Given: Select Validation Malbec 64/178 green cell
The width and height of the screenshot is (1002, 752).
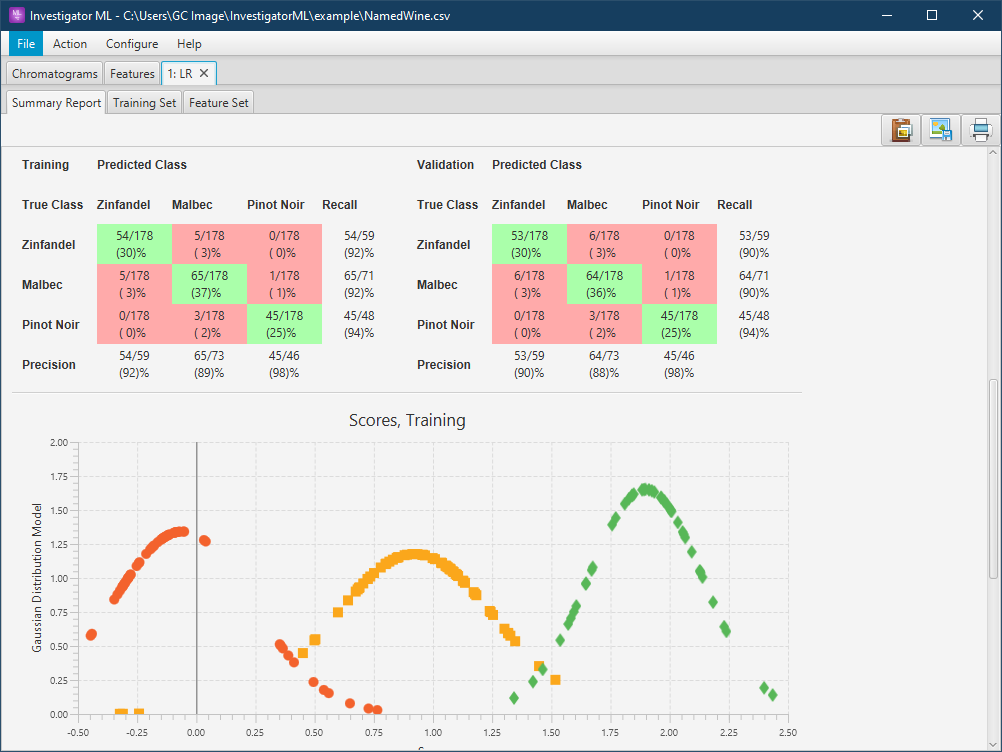Looking at the screenshot, I should tap(604, 284).
